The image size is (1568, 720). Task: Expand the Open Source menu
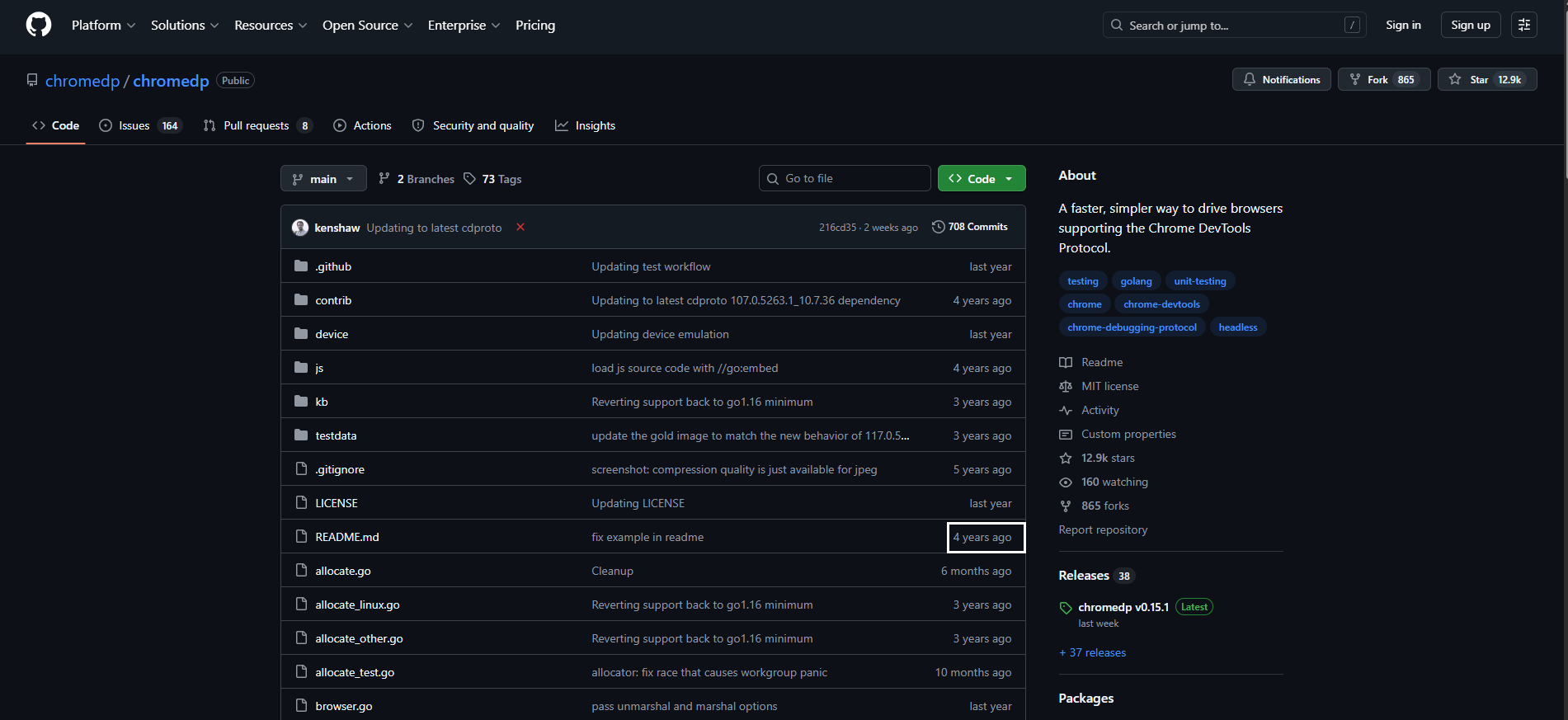367,26
